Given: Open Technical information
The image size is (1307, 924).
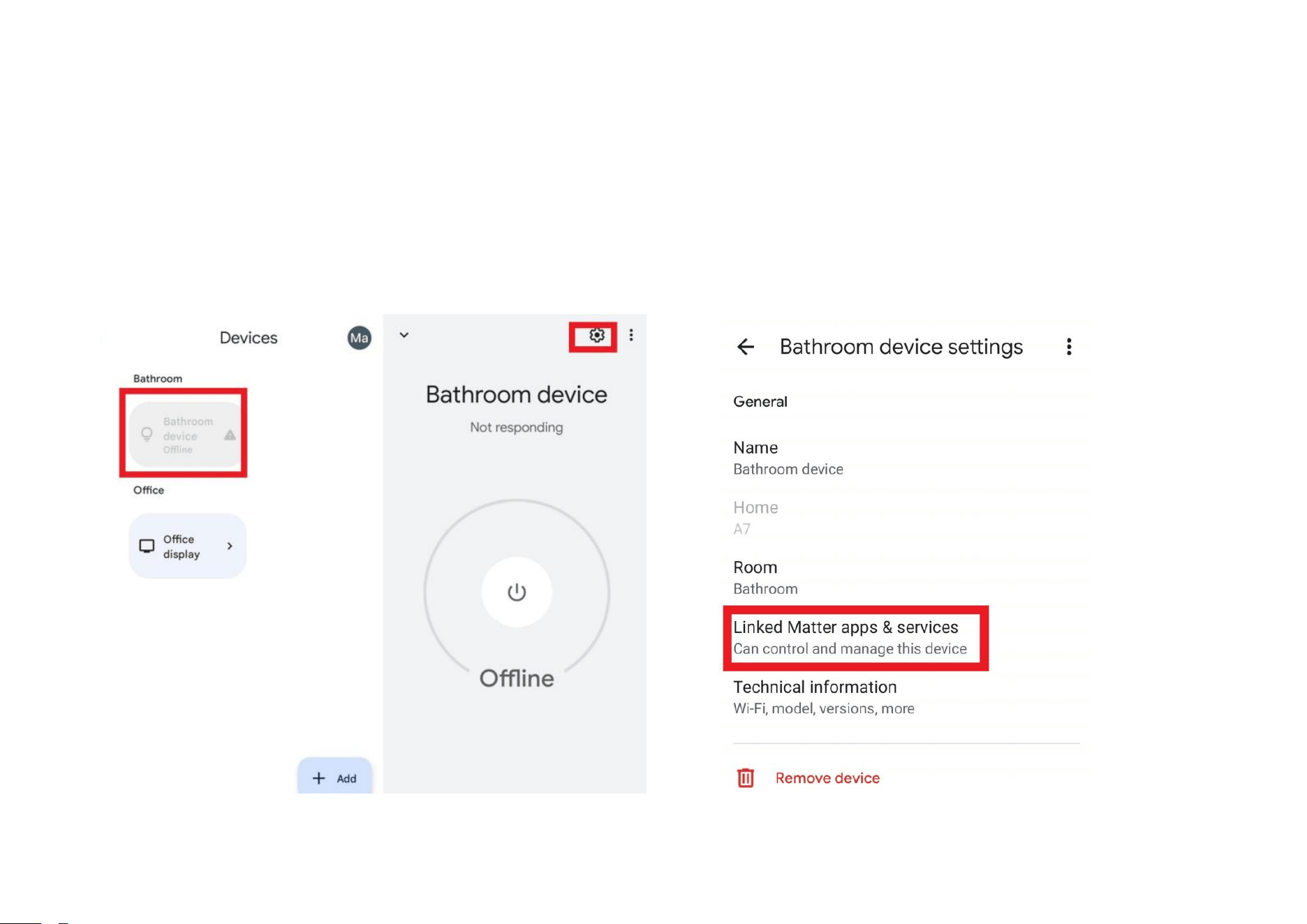Looking at the screenshot, I should pyautogui.click(x=906, y=697).
